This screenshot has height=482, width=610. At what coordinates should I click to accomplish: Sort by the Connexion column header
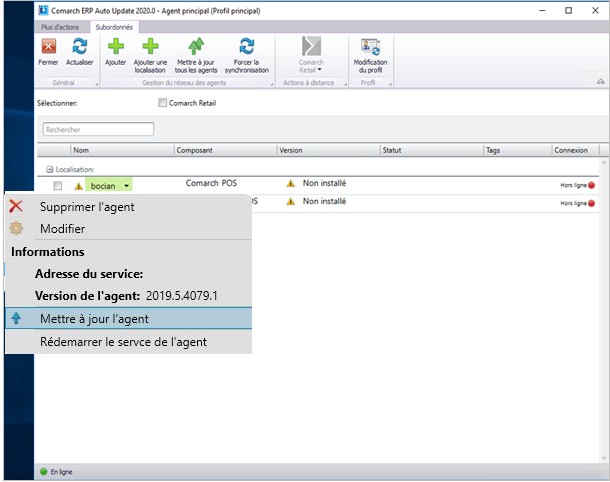pos(576,150)
